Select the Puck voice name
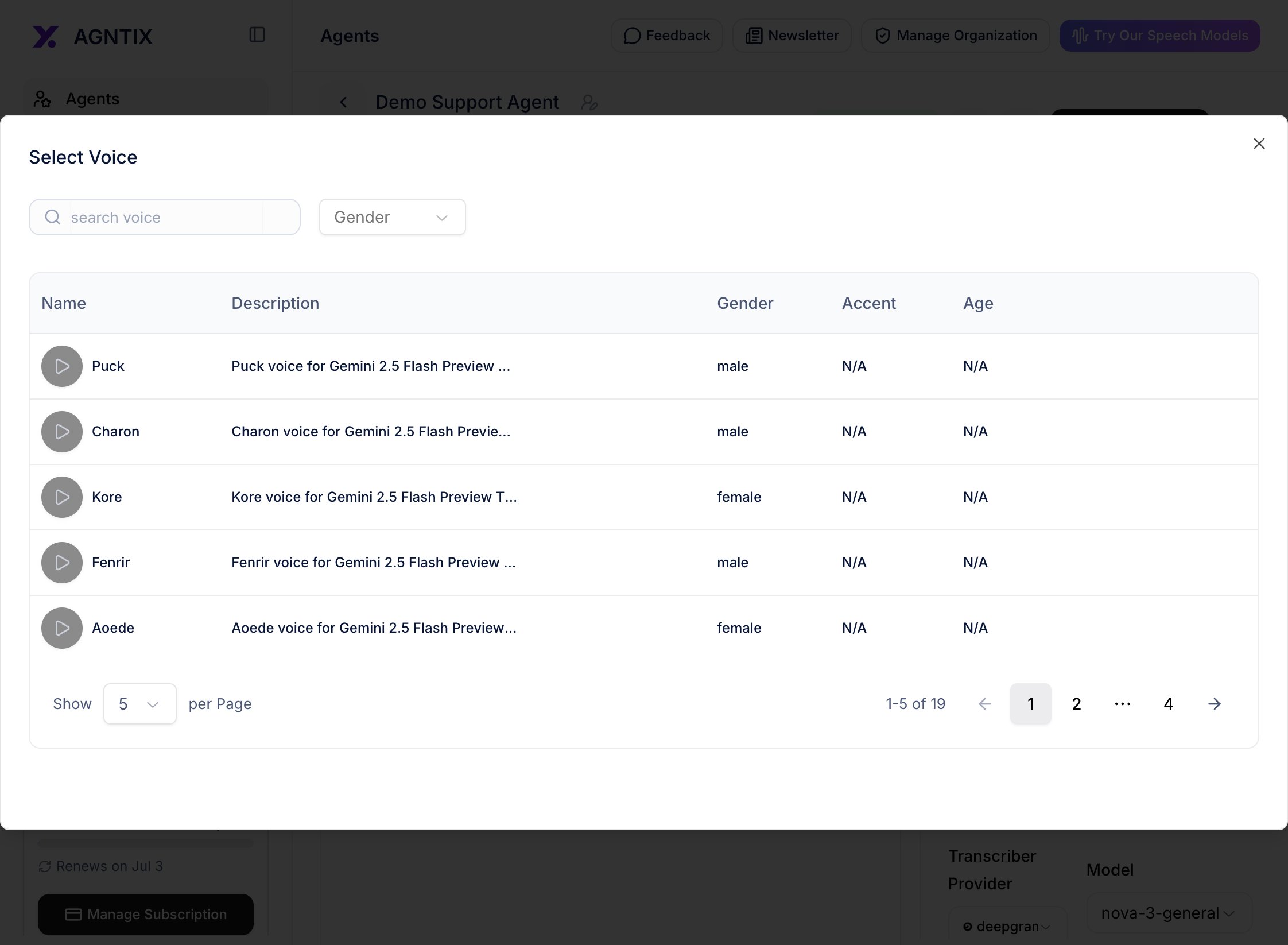 [x=108, y=366]
